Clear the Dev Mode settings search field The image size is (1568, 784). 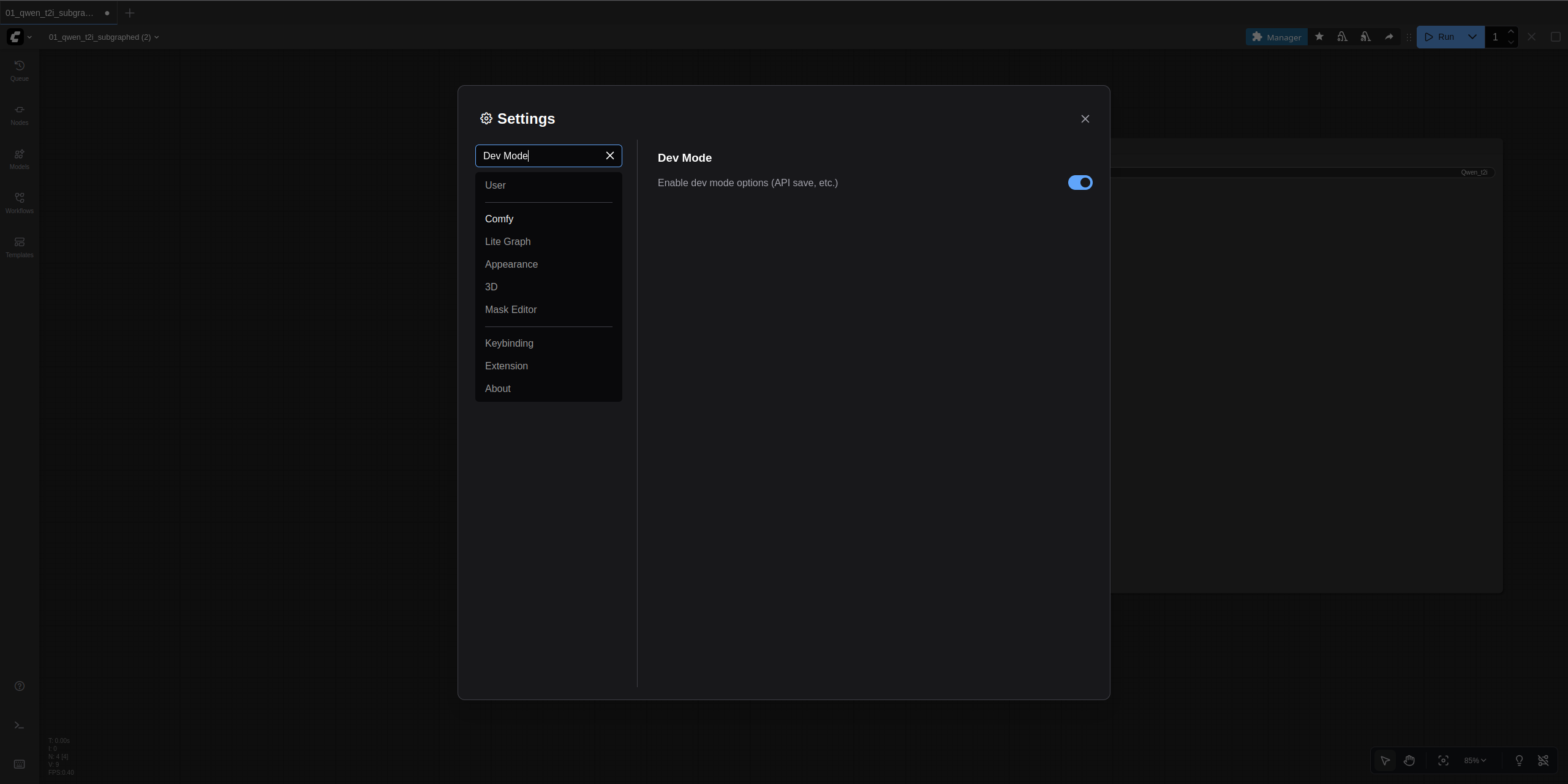pos(609,156)
